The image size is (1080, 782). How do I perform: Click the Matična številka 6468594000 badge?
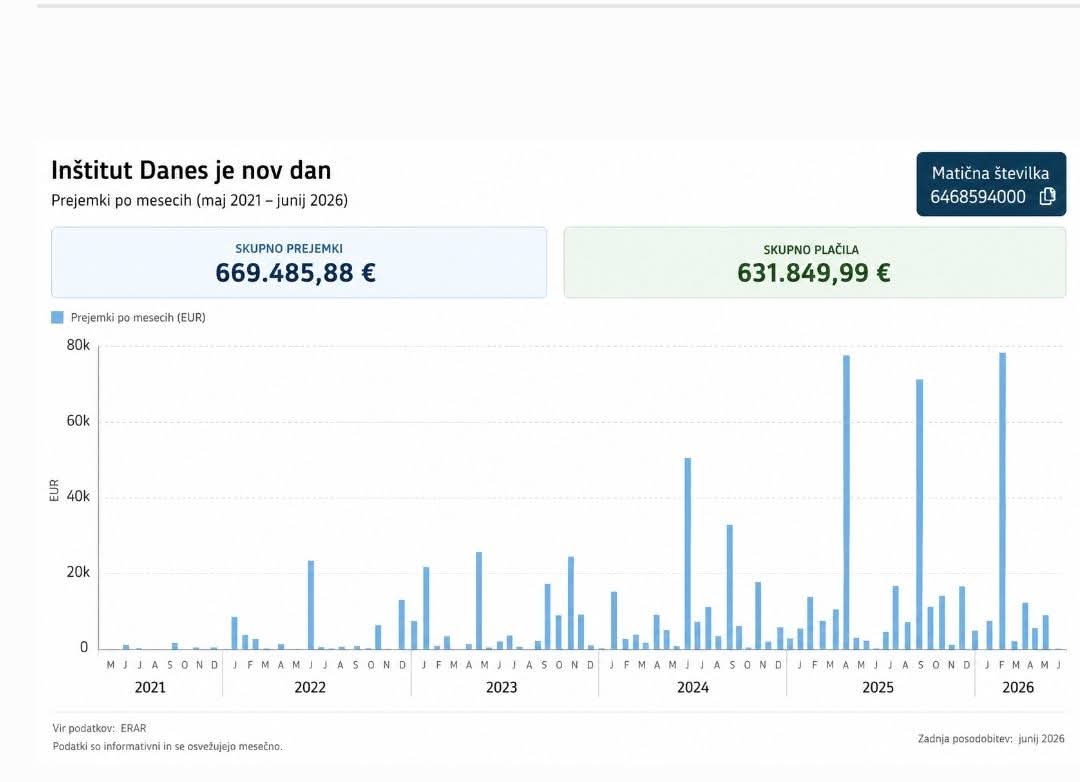(990, 185)
